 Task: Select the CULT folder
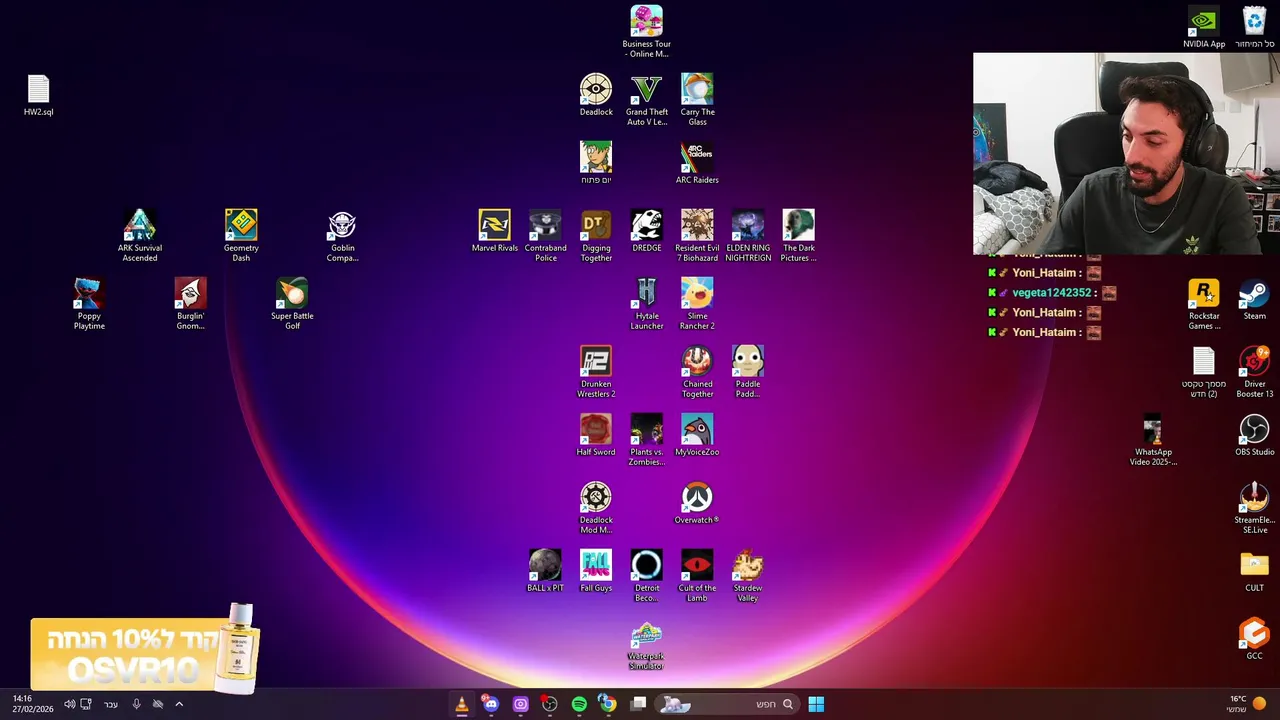pos(1254,571)
